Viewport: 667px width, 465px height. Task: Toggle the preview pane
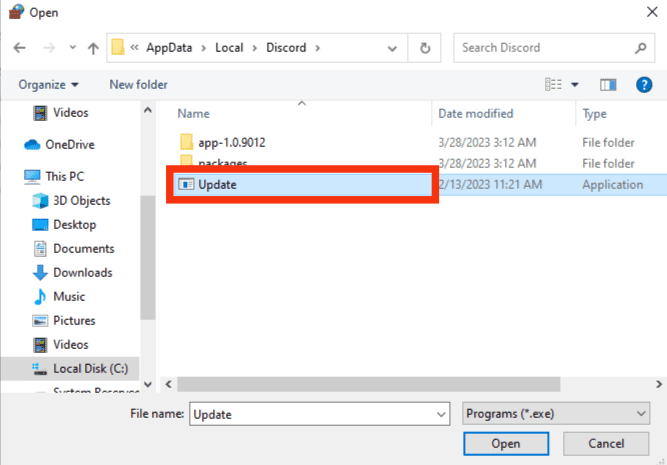pos(608,85)
